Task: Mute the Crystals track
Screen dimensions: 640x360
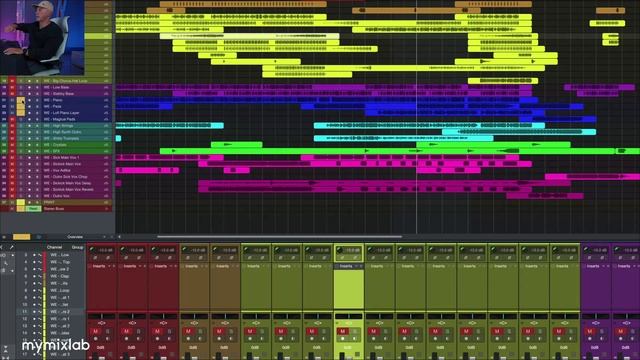Action: pos(12,145)
